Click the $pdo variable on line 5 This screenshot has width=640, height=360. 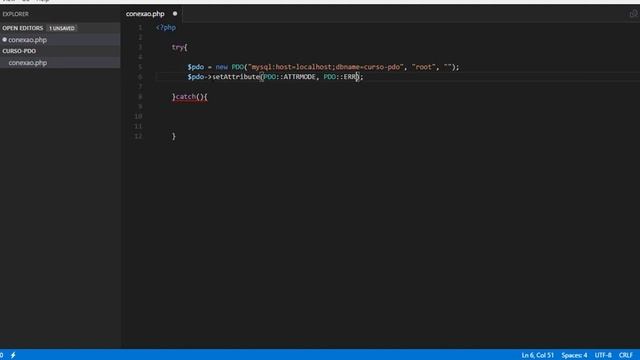tap(196, 67)
